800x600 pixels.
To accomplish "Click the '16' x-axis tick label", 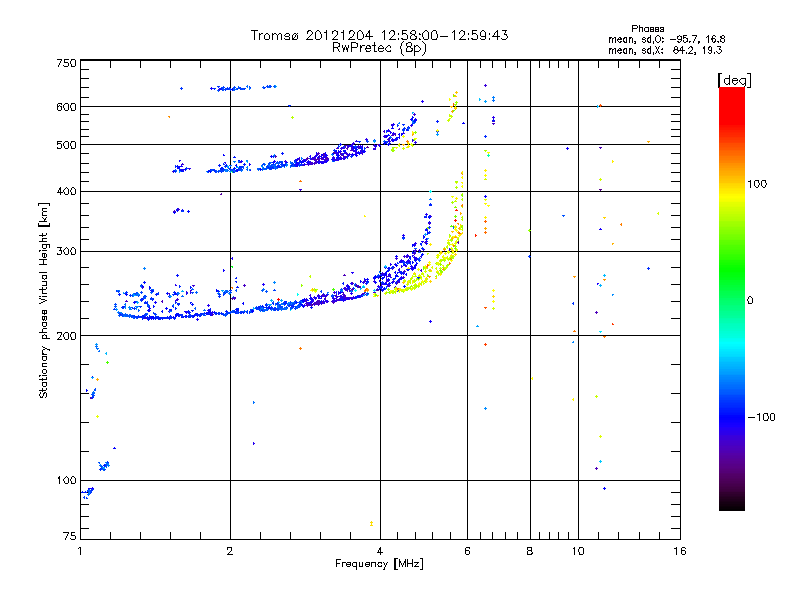I will click(x=680, y=551).
